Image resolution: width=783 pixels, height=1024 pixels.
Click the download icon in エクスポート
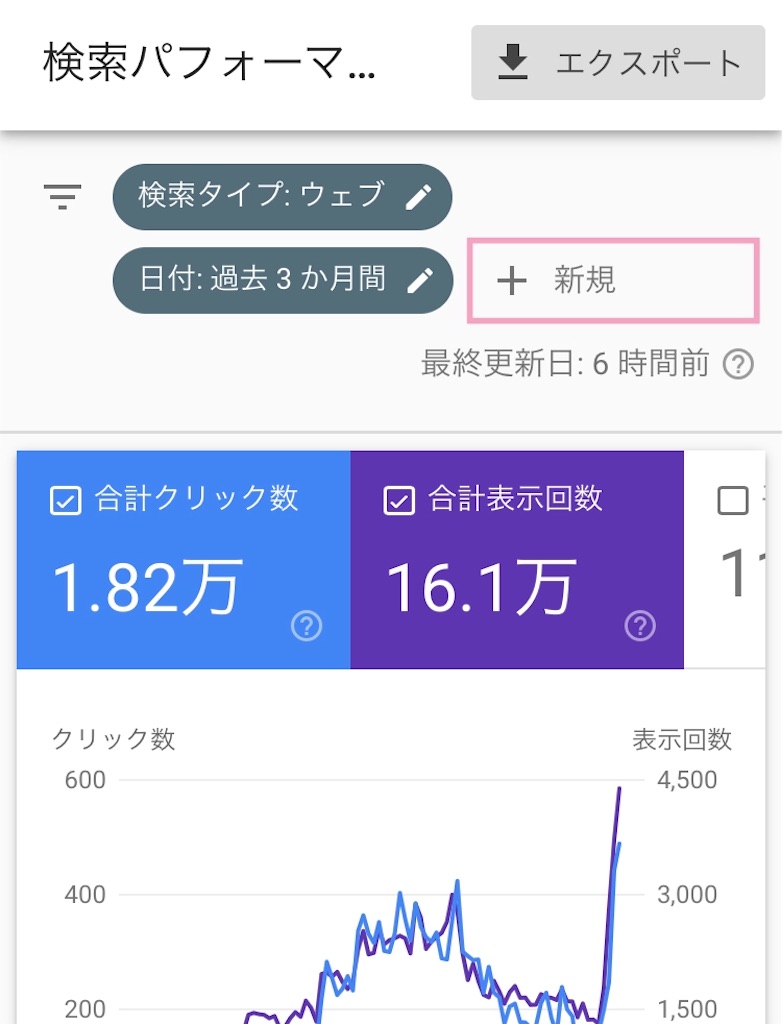(513, 62)
